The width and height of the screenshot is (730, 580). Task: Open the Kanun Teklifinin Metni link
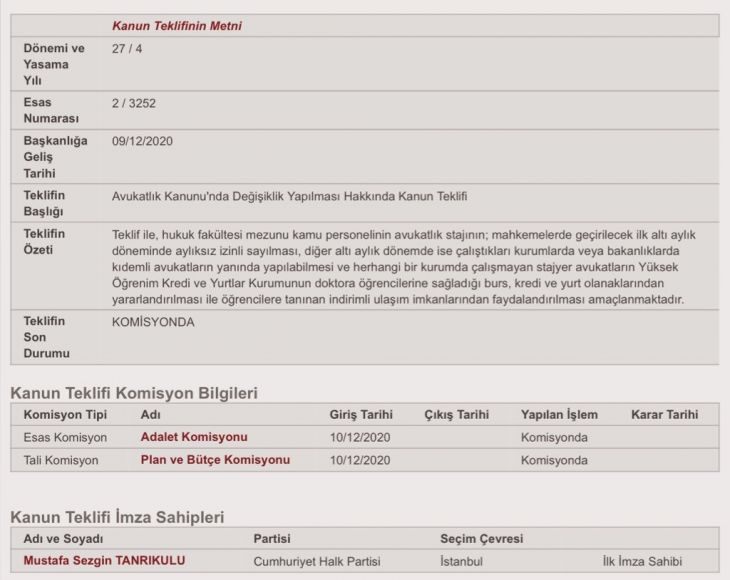[177, 26]
